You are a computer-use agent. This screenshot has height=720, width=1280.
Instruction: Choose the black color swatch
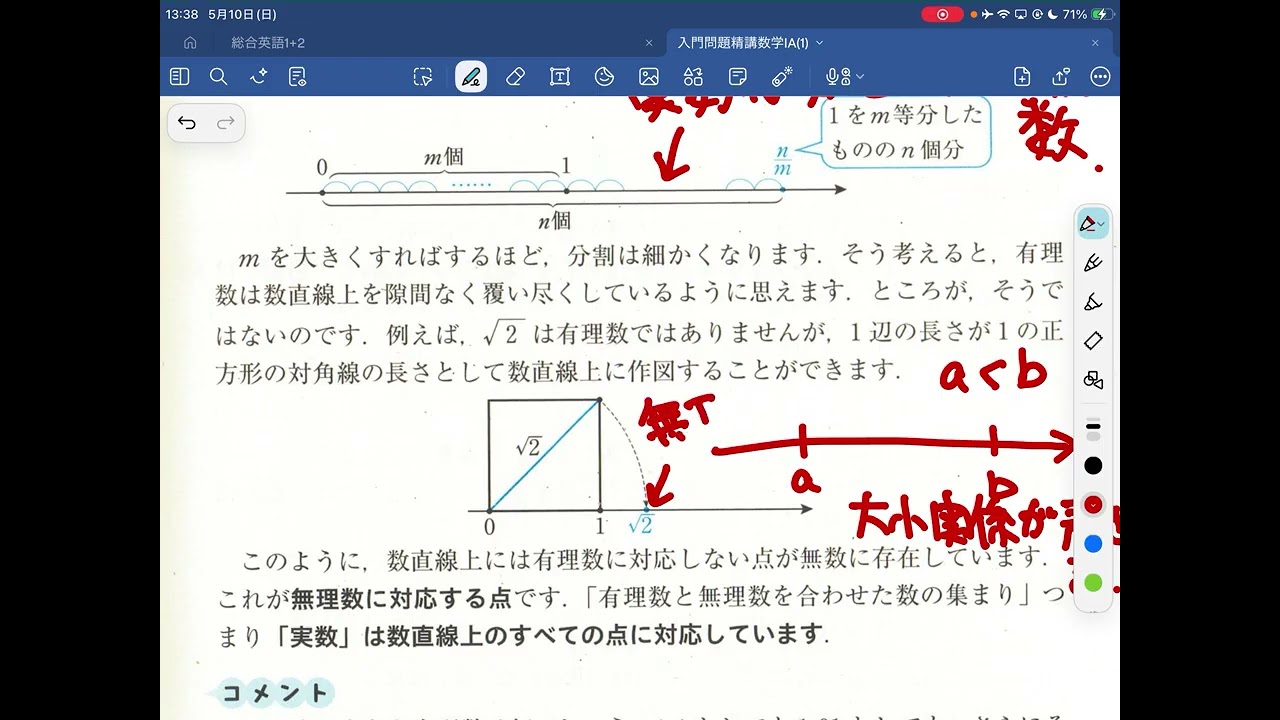click(1093, 466)
